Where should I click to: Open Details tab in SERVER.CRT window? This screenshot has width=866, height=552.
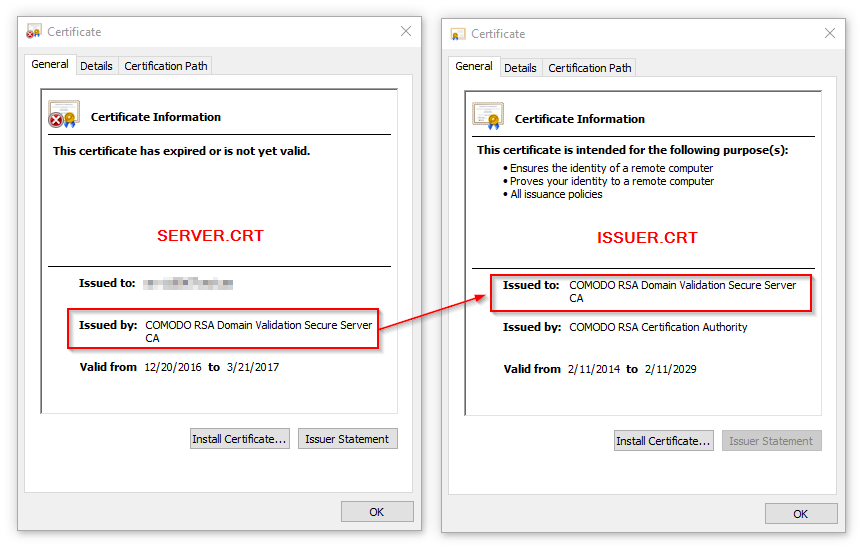96,66
